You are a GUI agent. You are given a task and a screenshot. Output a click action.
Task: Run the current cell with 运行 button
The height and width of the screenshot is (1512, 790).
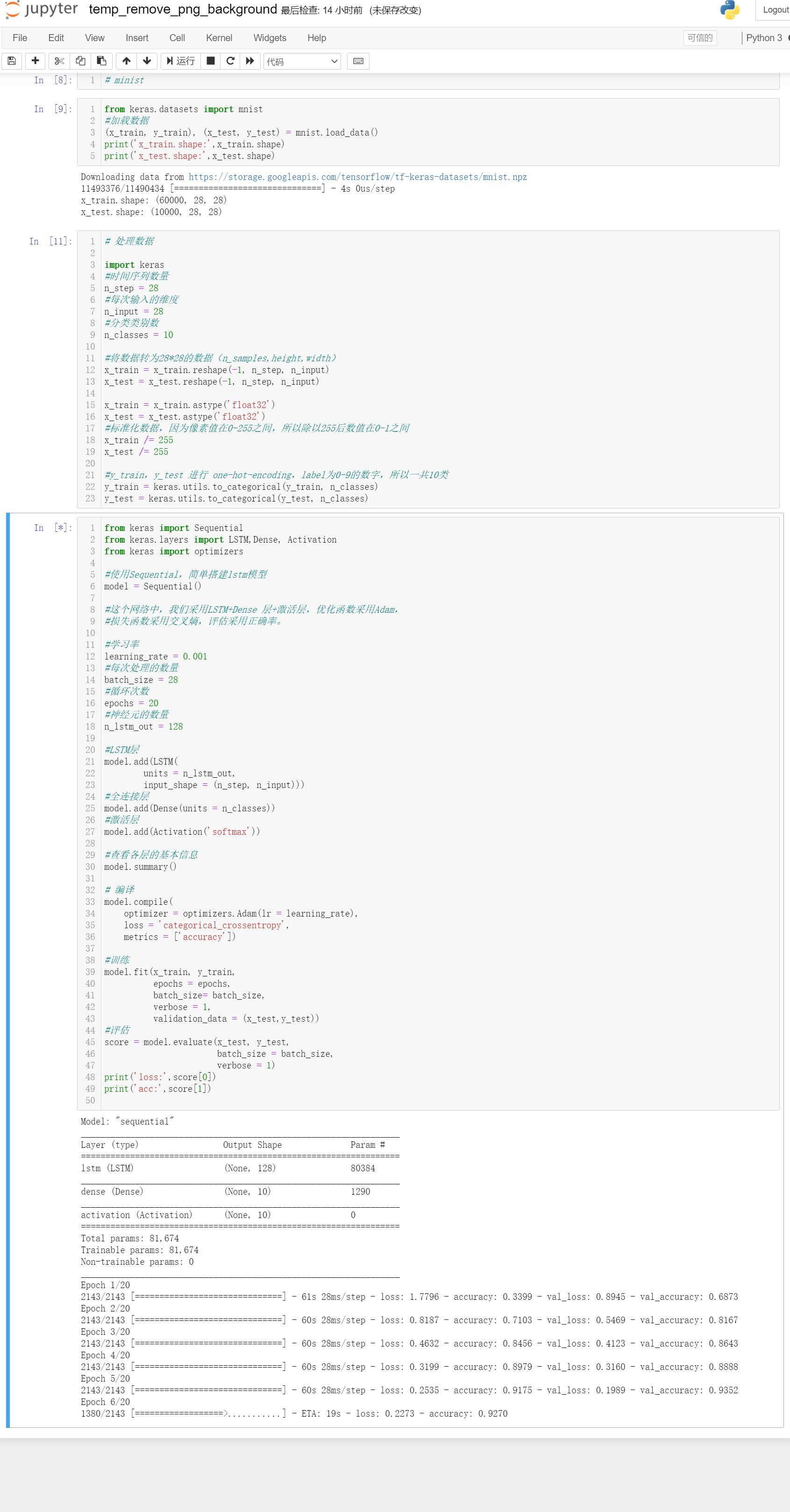point(181,61)
